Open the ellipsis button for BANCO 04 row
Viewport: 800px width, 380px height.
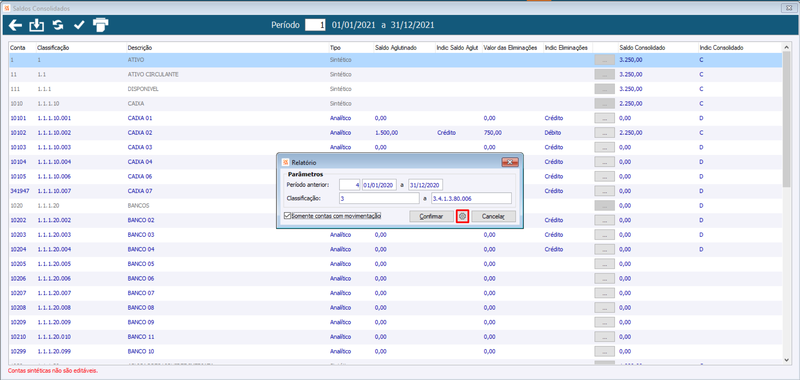pos(605,249)
